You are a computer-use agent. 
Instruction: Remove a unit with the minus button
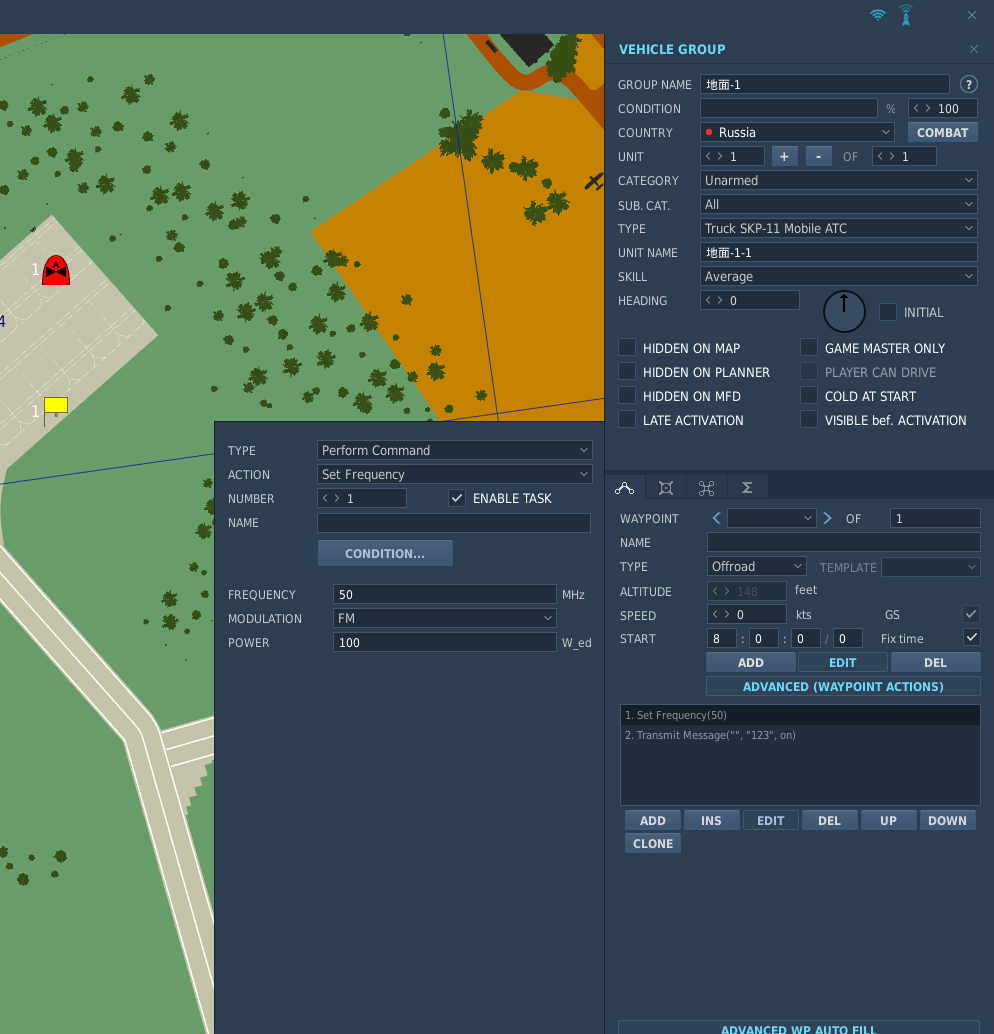click(x=819, y=157)
